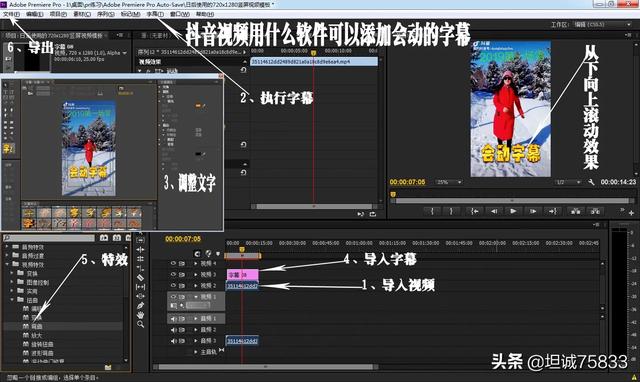Screen dimensions: 640x382
Task: Select the Pen tool
Action: 140,306
